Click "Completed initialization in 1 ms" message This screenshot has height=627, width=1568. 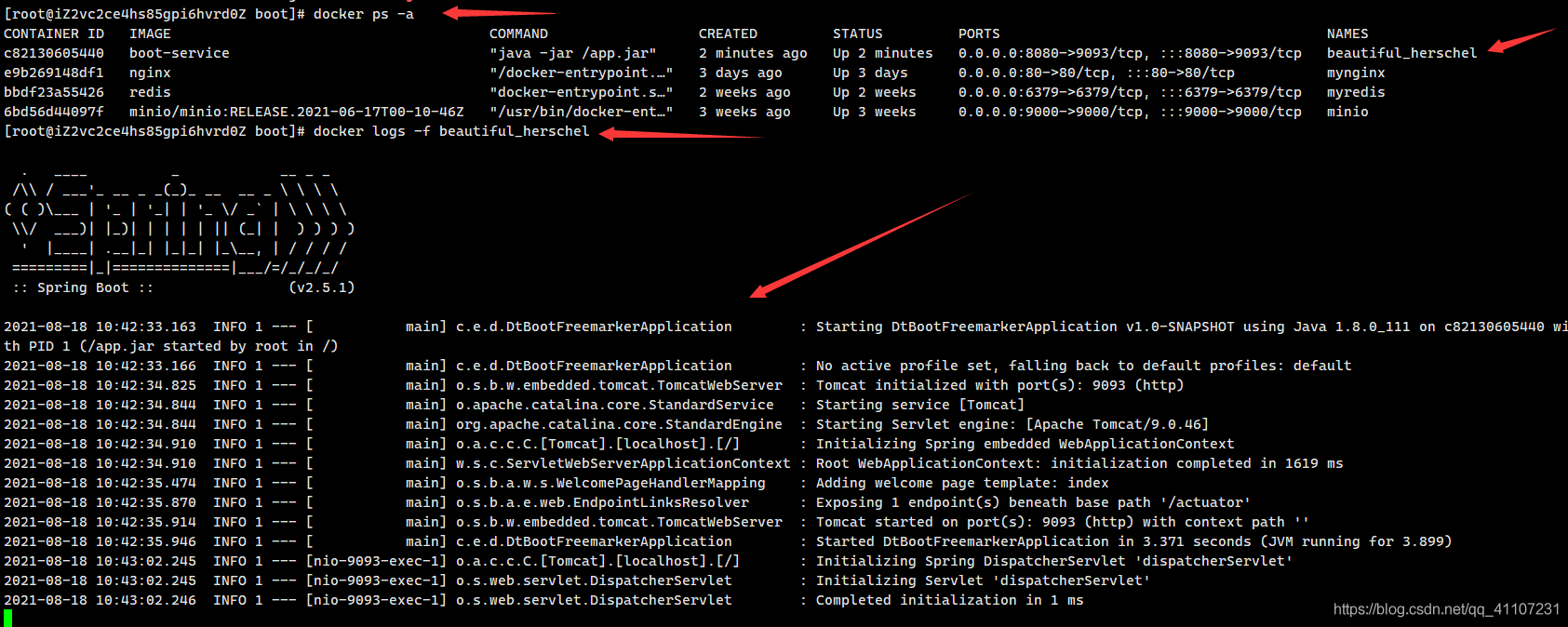[x=950, y=600]
